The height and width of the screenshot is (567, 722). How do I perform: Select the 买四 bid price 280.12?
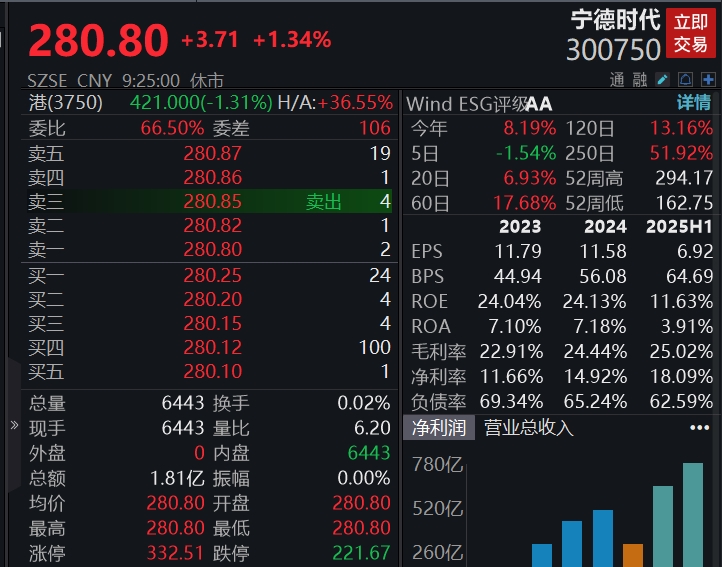212,347
